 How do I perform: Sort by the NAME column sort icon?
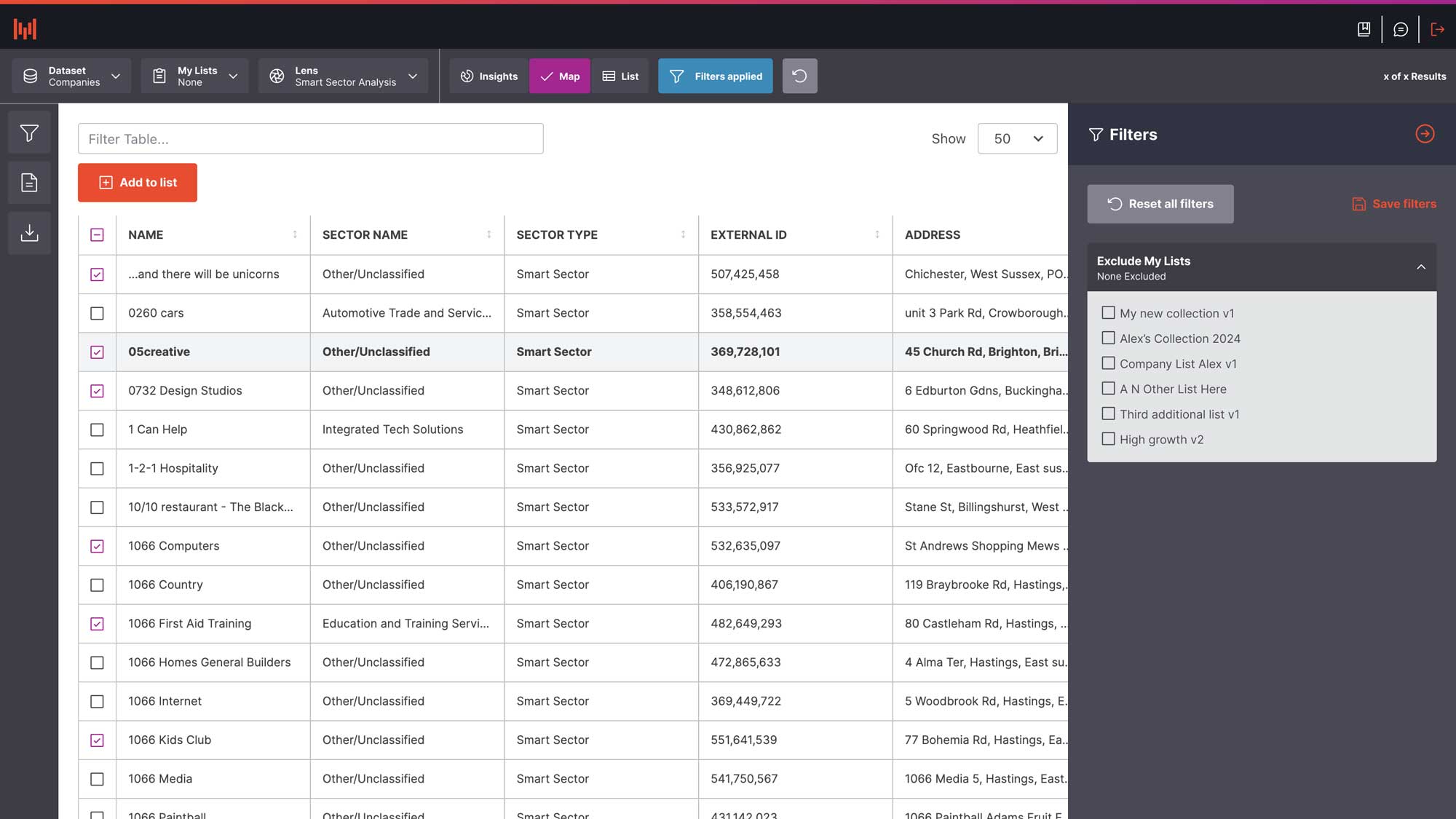[x=295, y=234]
